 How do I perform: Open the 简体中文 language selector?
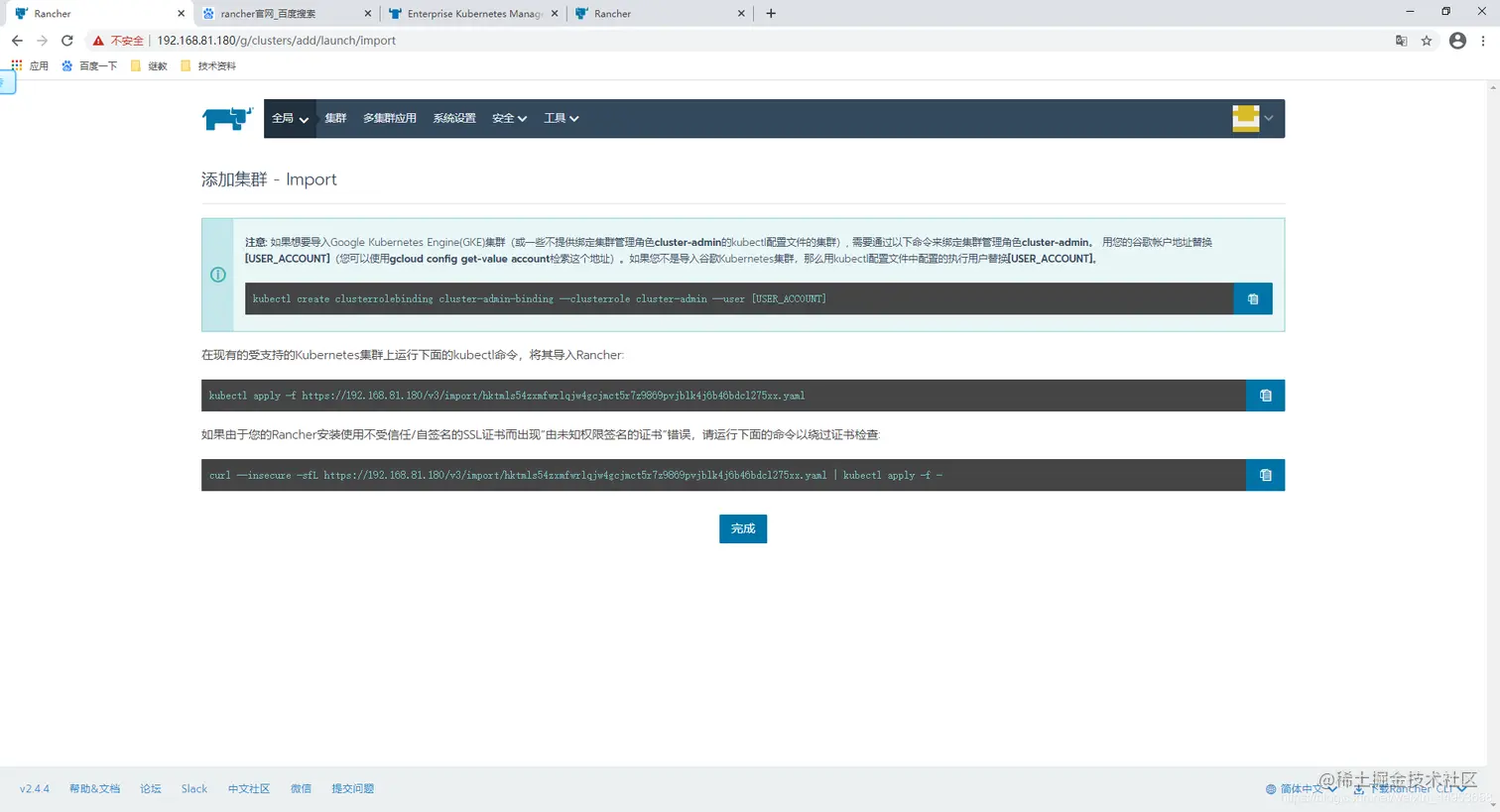pyautogui.click(x=1300, y=789)
